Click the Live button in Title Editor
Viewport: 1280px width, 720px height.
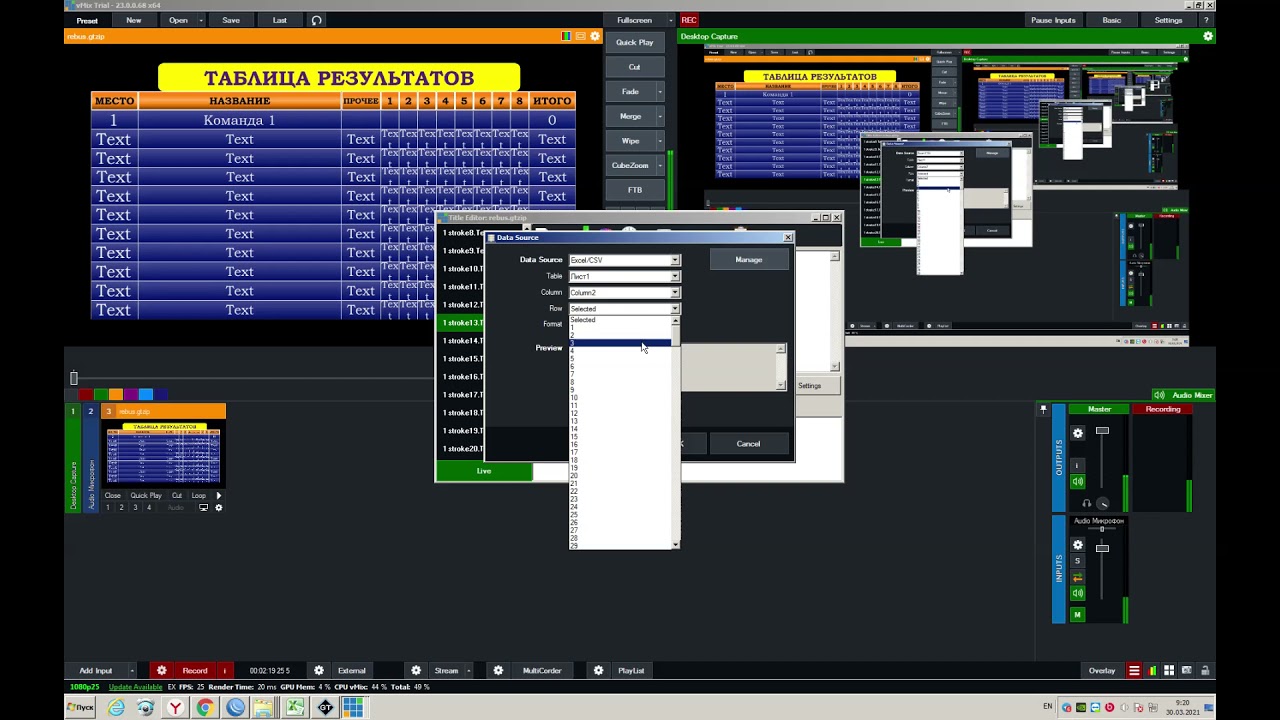(484, 471)
